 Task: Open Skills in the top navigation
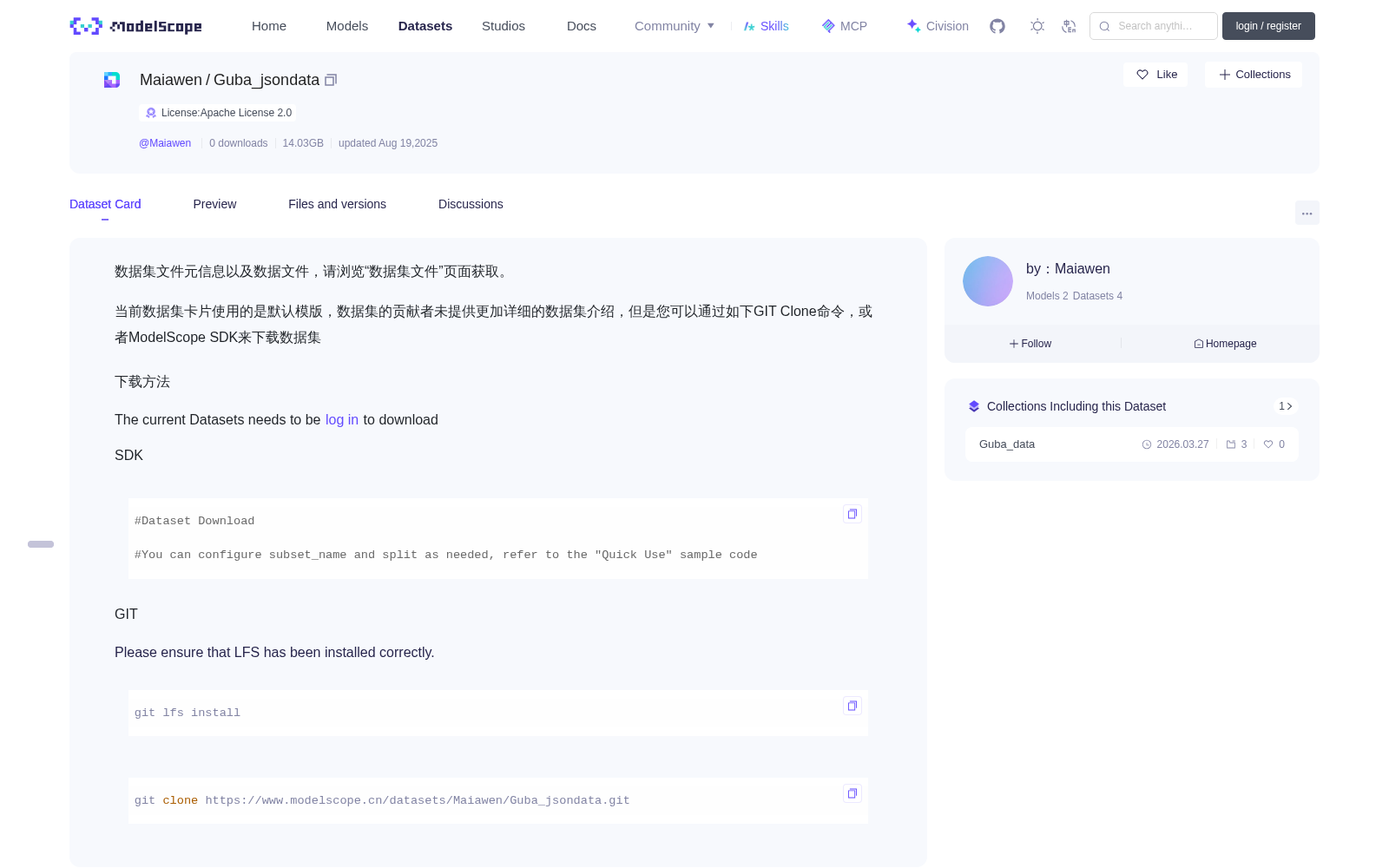767,26
